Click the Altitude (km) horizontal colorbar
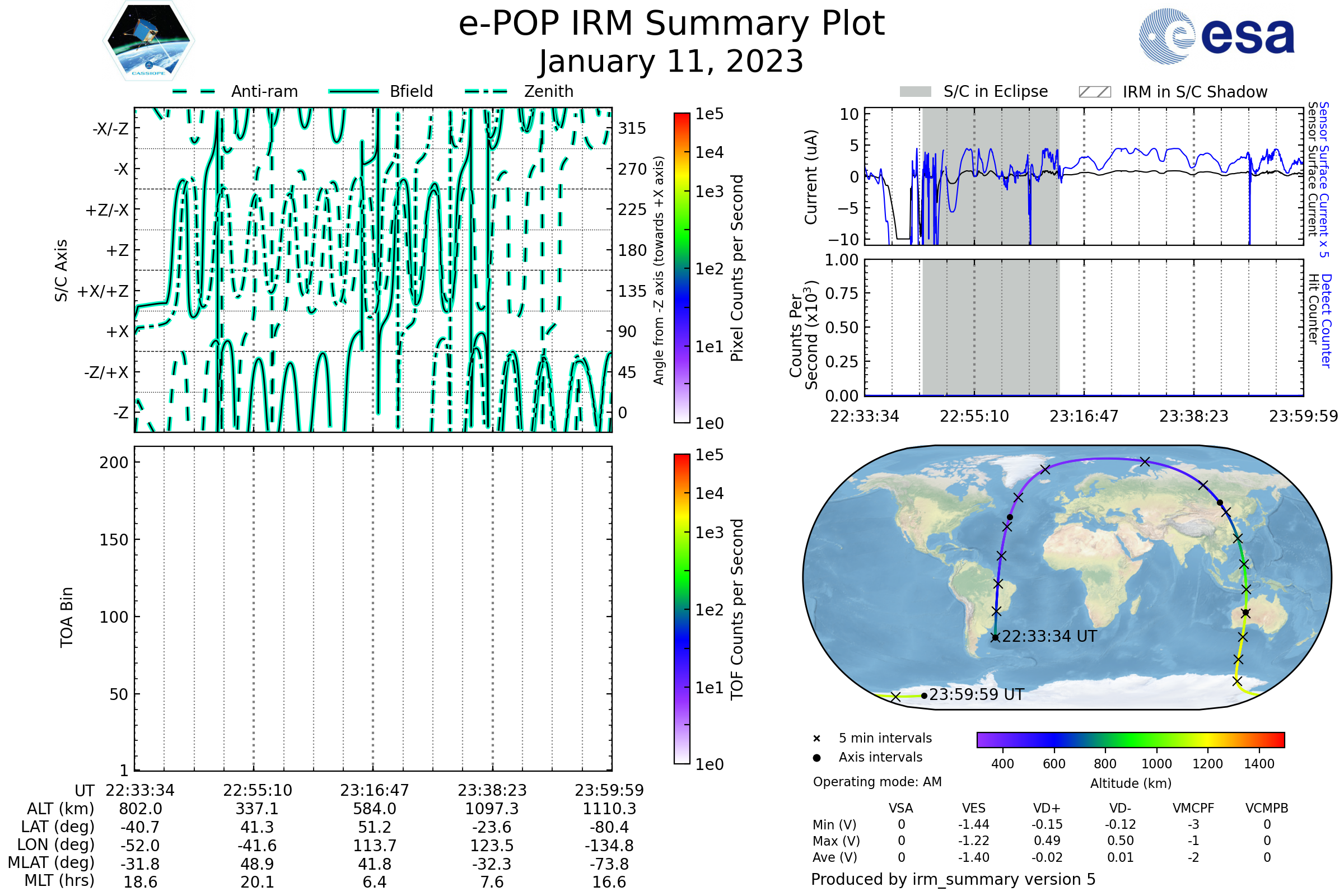 click(1130, 739)
